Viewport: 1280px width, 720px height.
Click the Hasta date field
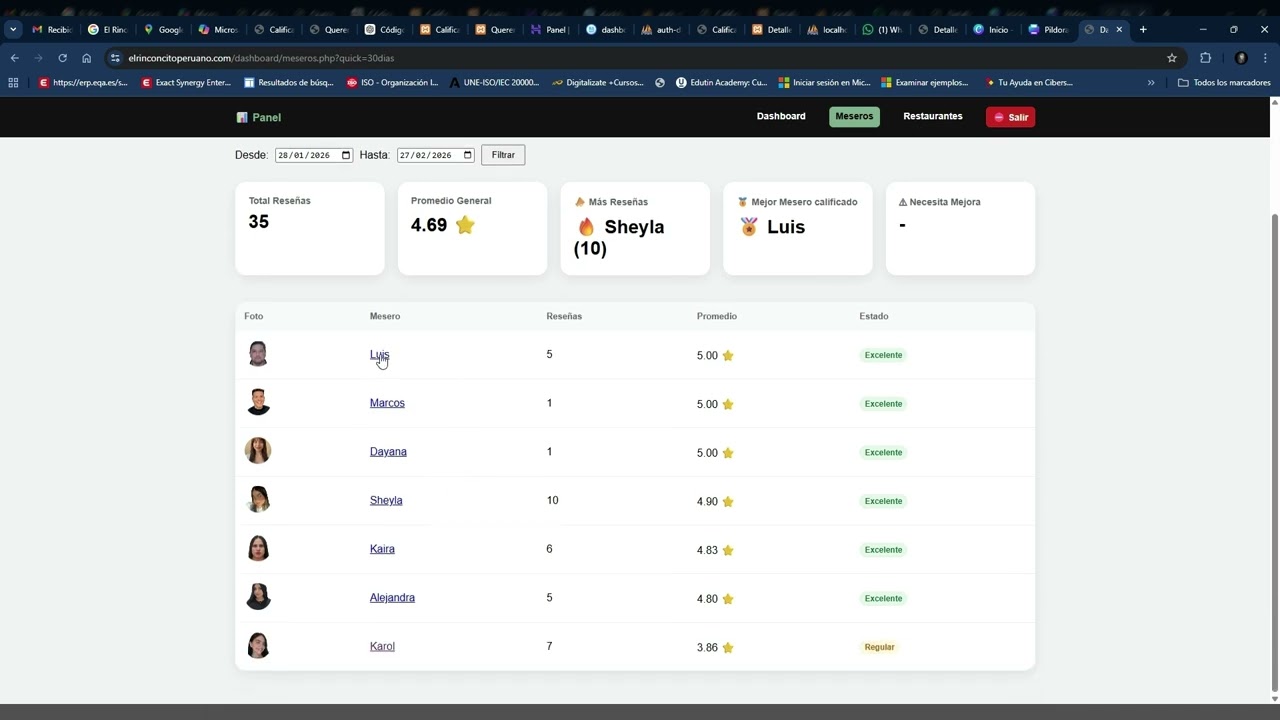tap(436, 155)
